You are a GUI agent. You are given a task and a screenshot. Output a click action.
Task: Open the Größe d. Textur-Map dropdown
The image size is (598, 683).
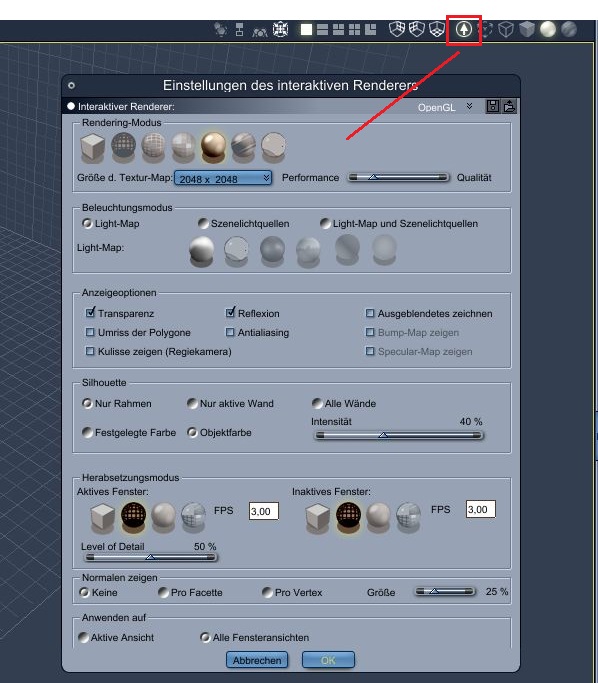tap(223, 178)
